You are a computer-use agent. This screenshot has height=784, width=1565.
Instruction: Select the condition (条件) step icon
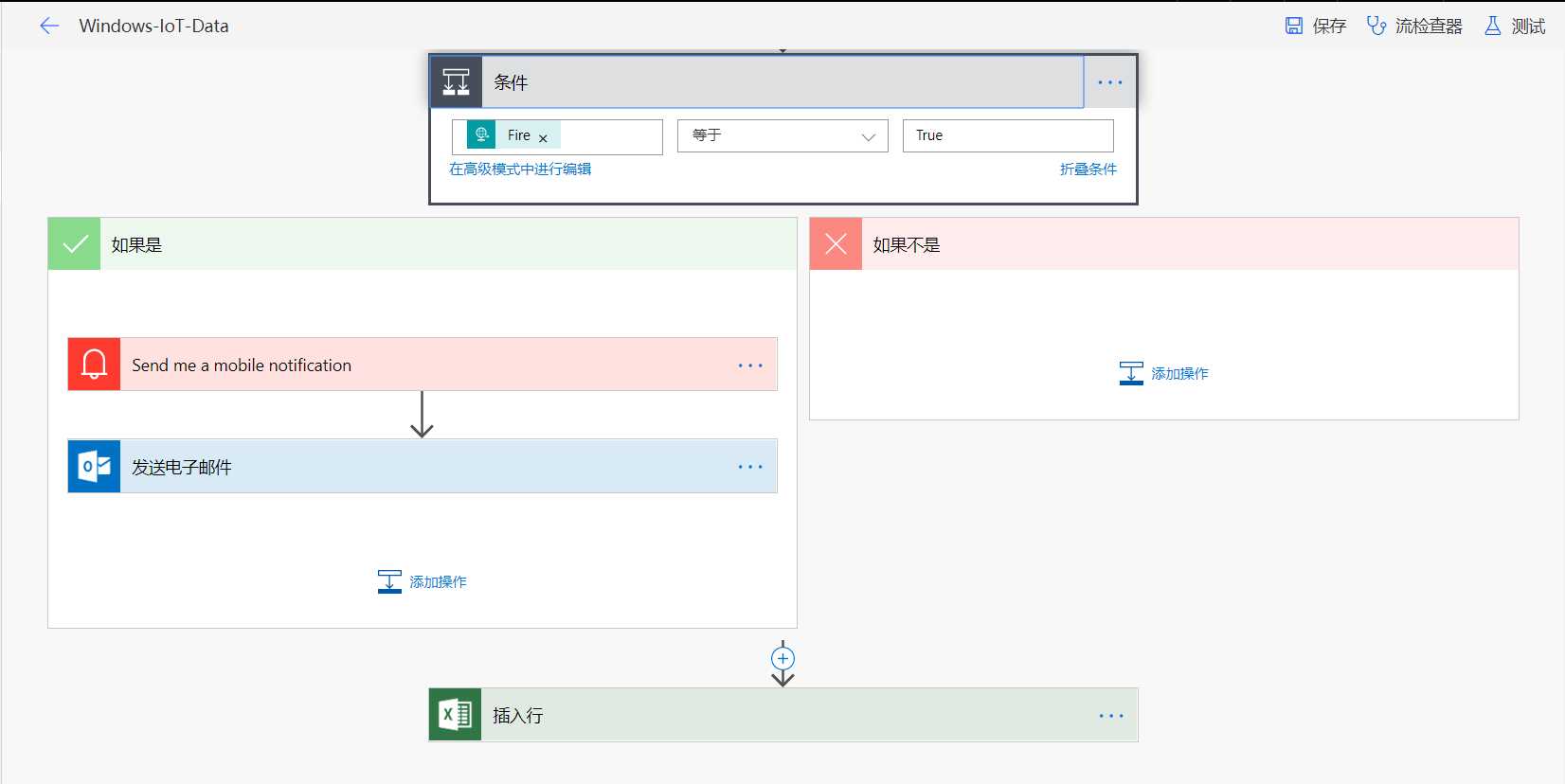457,82
